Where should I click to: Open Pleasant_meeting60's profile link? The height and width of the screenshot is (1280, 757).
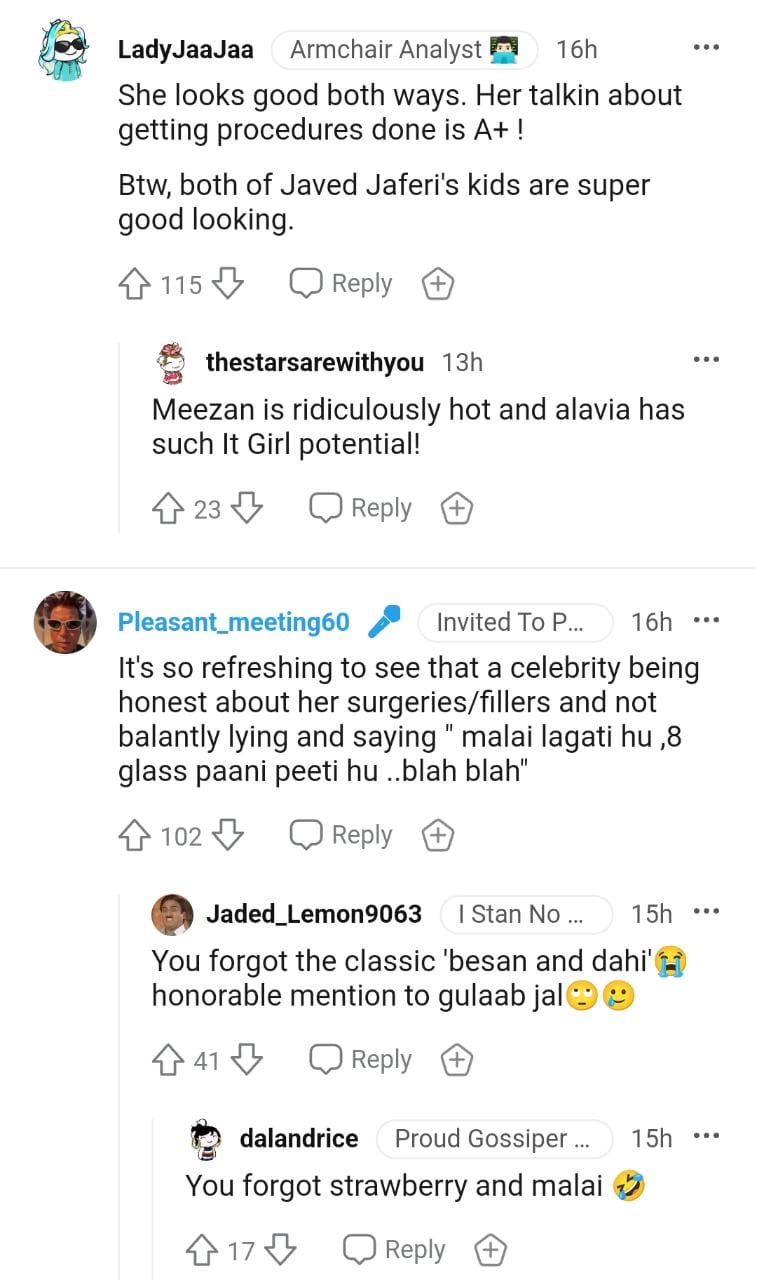coord(234,622)
